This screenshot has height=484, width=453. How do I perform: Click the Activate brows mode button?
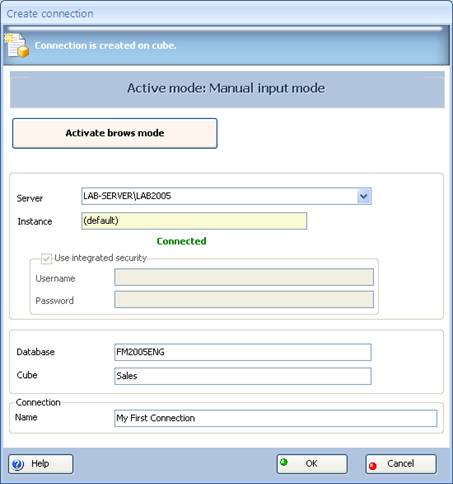coord(115,133)
